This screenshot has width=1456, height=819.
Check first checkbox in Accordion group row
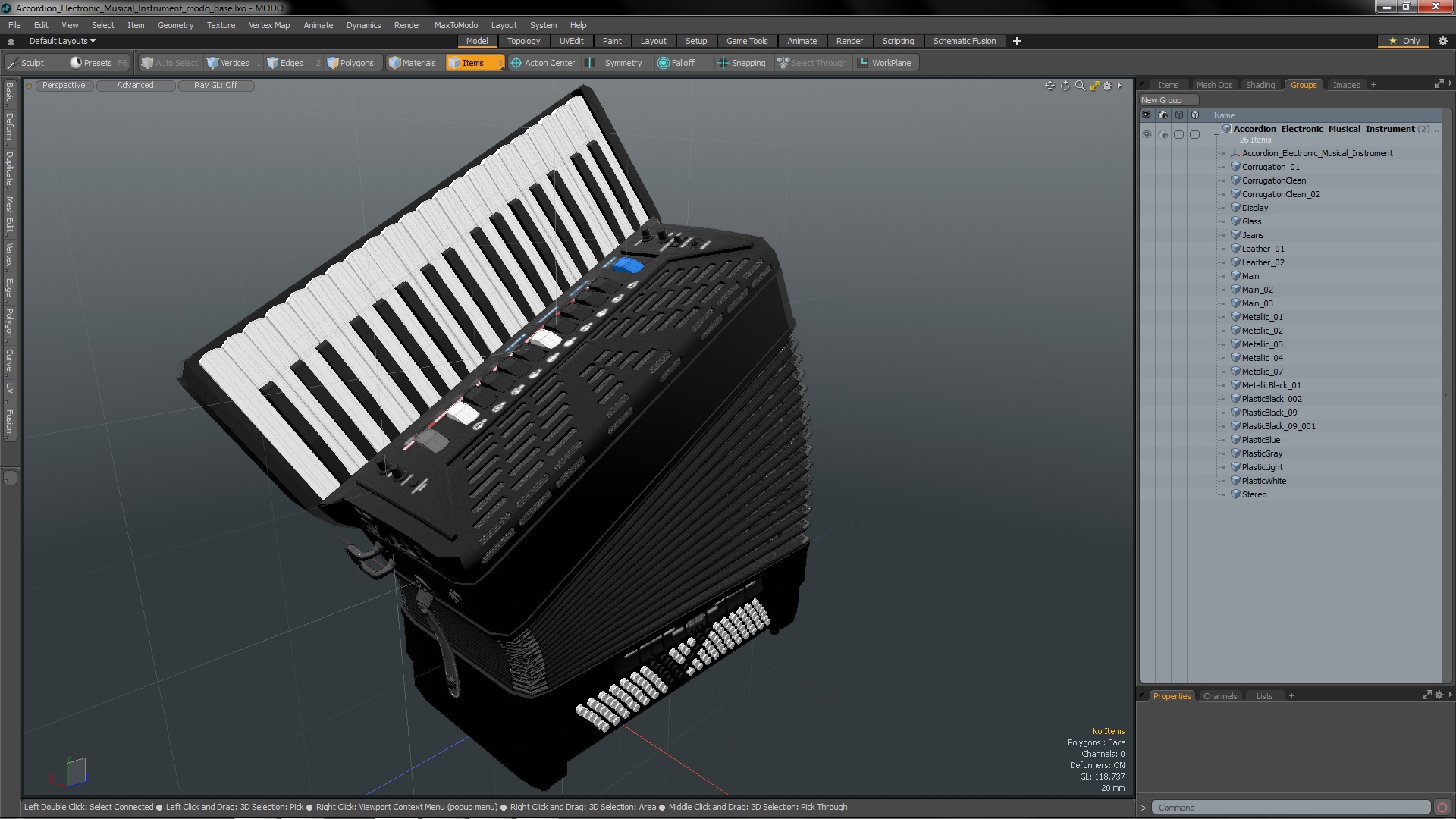click(x=1178, y=134)
